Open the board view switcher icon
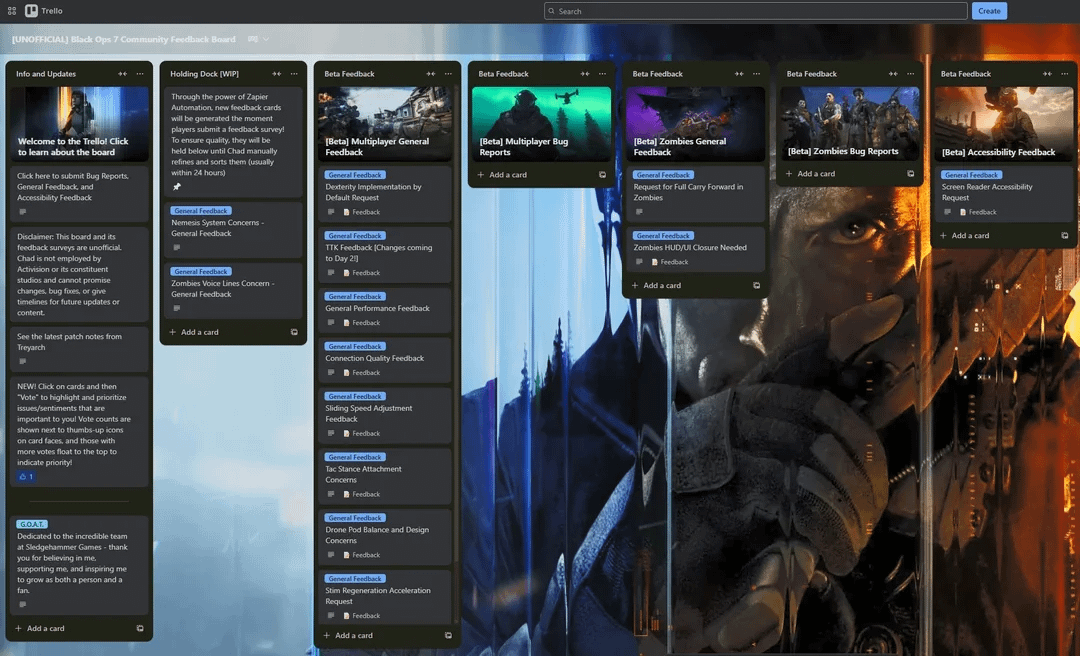This screenshot has width=1080, height=656. point(253,39)
